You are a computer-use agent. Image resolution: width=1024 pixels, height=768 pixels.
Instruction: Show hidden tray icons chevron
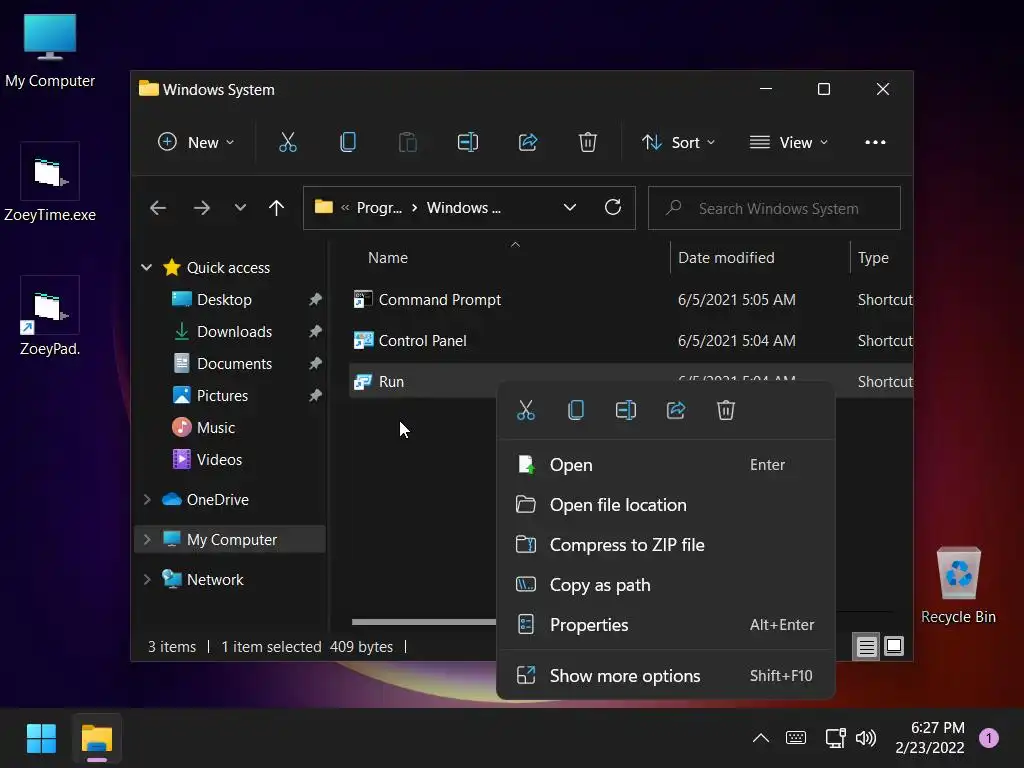[x=761, y=738]
